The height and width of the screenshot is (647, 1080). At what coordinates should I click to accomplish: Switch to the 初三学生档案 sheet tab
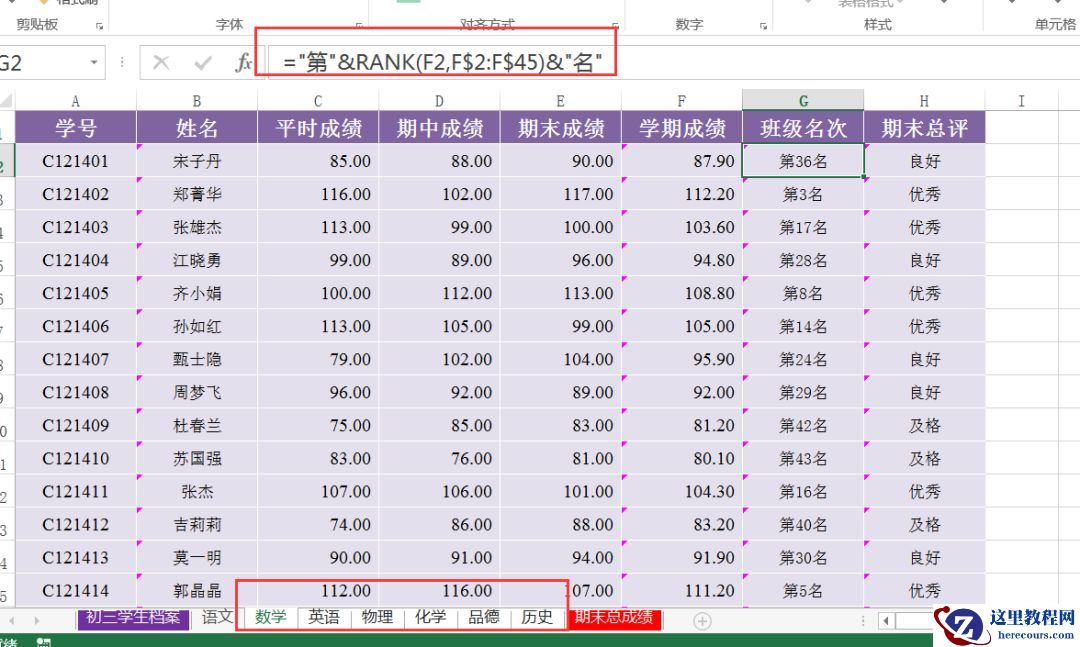tap(134, 617)
